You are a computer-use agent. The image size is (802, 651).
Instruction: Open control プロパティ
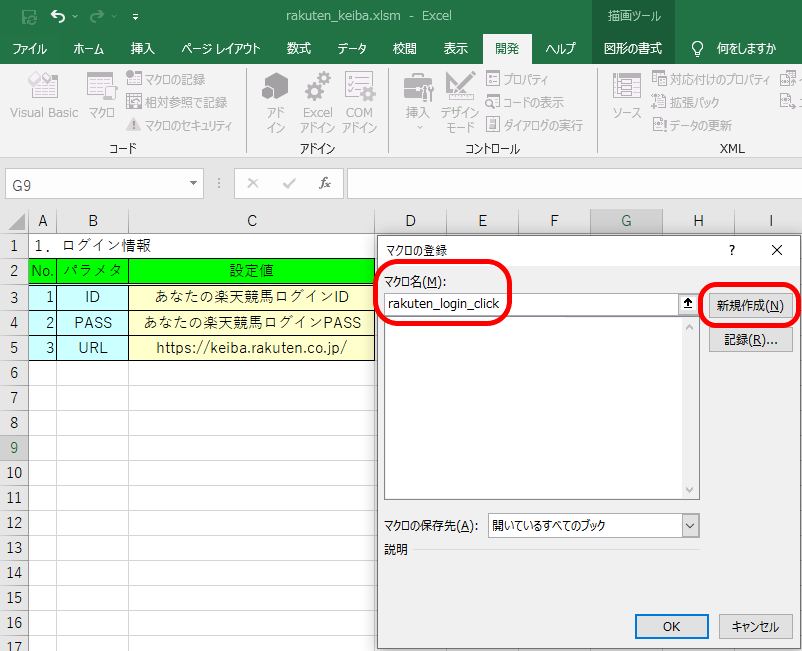click(x=517, y=79)
